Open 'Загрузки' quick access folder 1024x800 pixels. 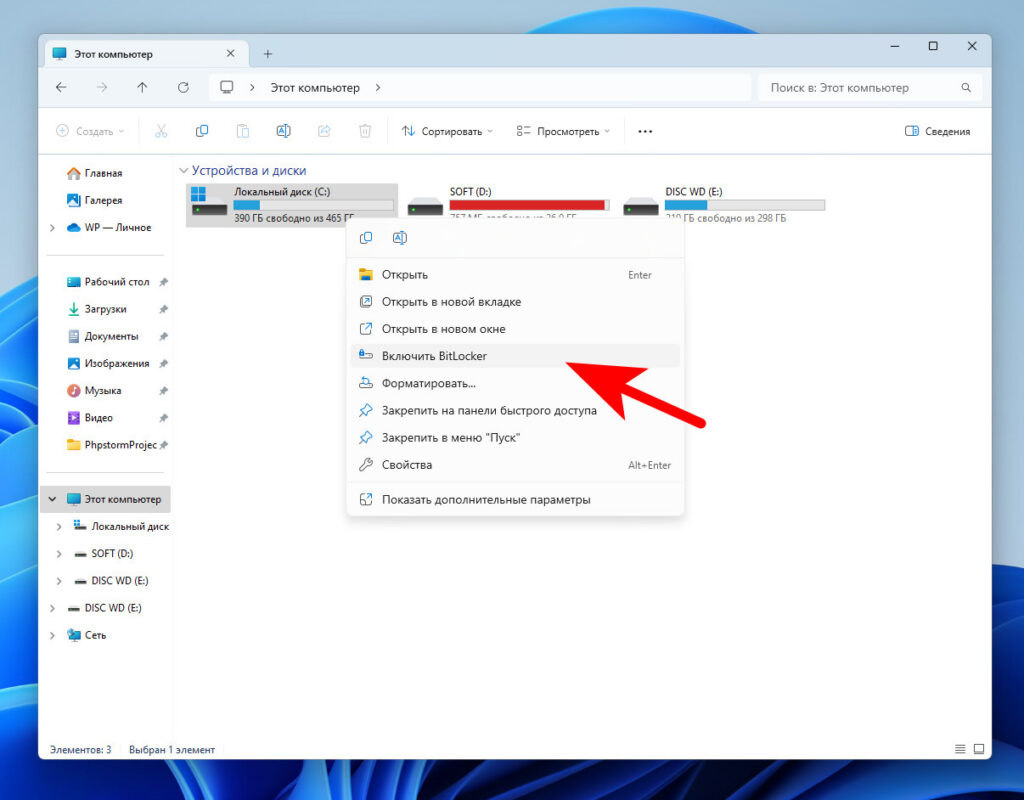click(x=97, y=309)
